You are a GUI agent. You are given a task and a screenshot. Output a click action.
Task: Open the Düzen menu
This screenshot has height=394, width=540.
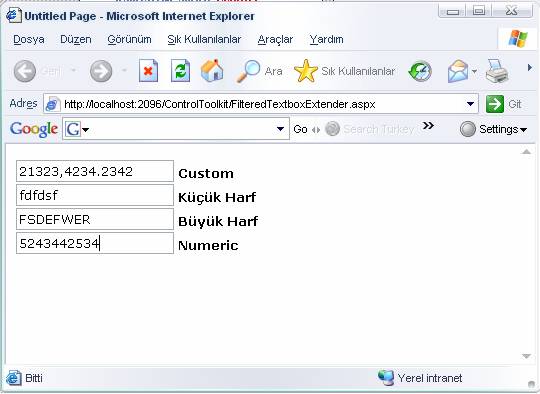pos(76,39)
